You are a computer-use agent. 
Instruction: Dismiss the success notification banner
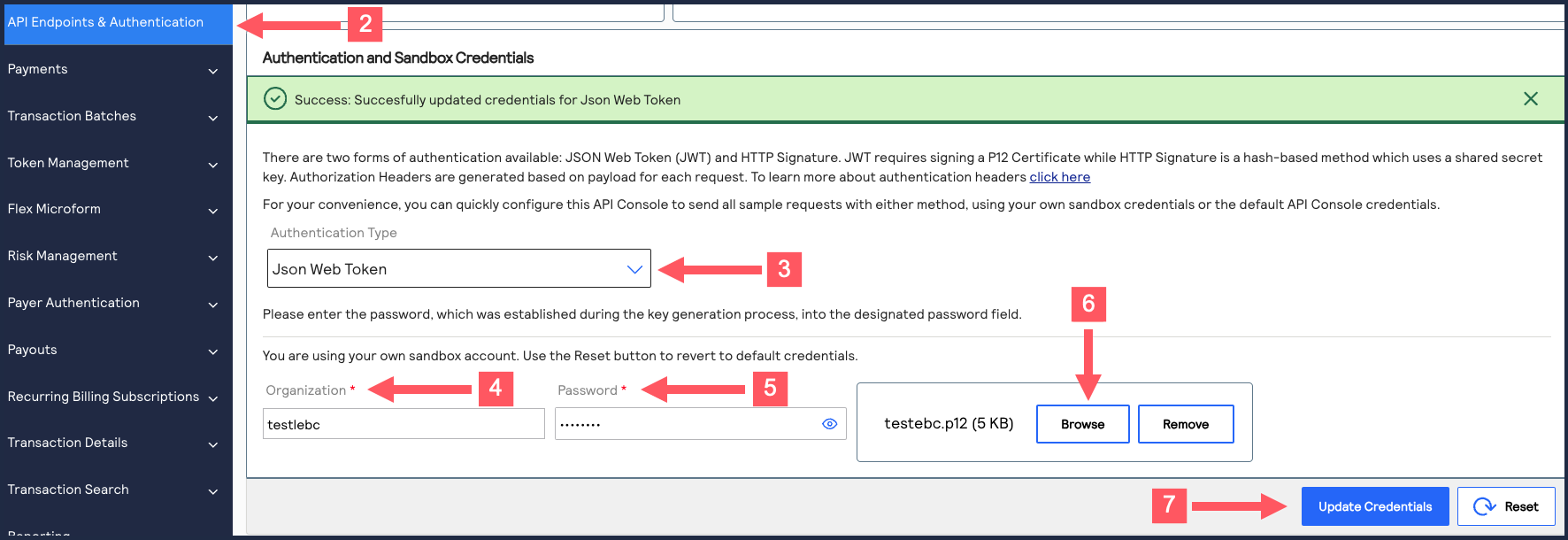pyautogui.click(x=1530, y=99)
